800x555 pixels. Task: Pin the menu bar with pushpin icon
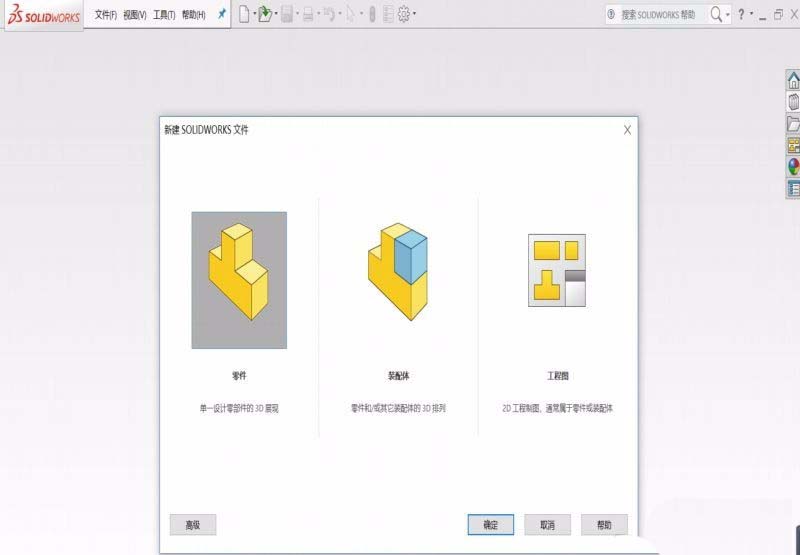click(x=221, y=14)
